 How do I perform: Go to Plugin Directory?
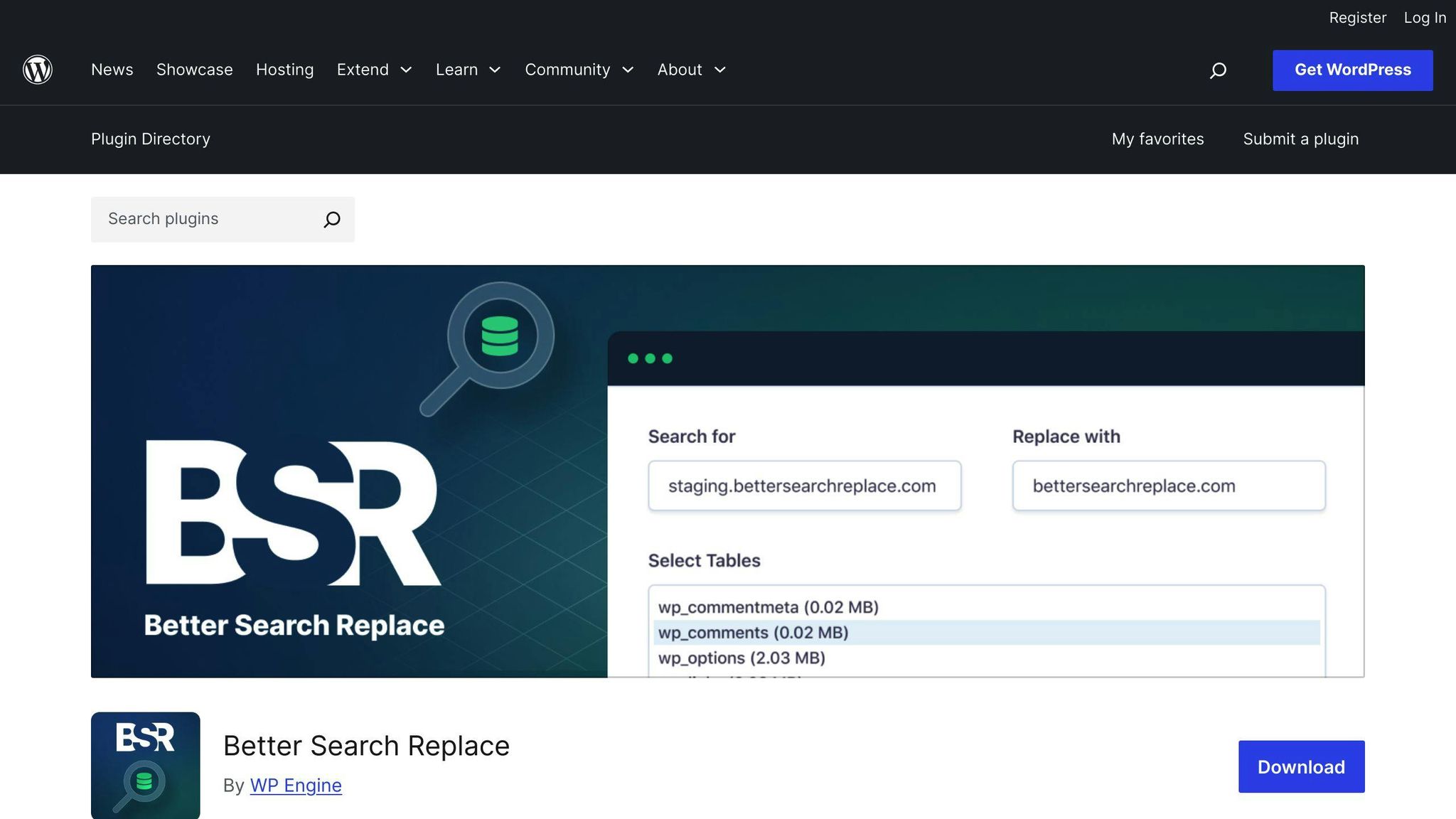[151, 139]
